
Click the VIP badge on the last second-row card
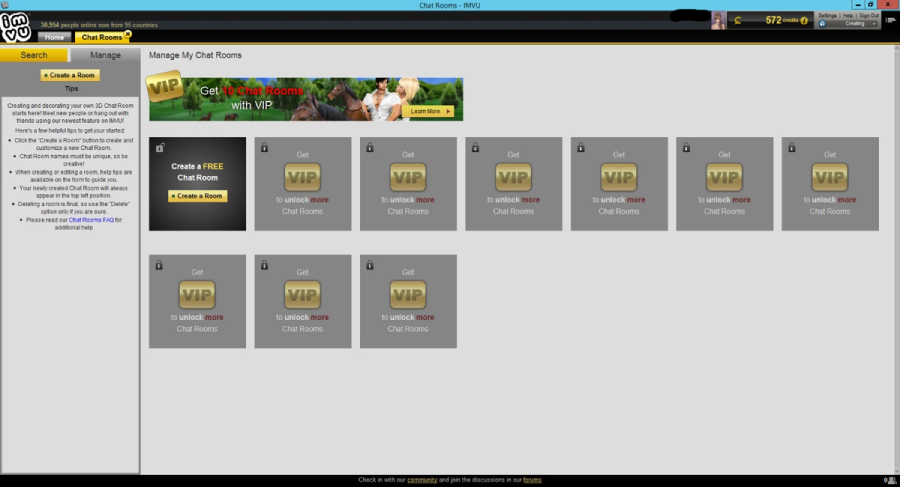408,295
